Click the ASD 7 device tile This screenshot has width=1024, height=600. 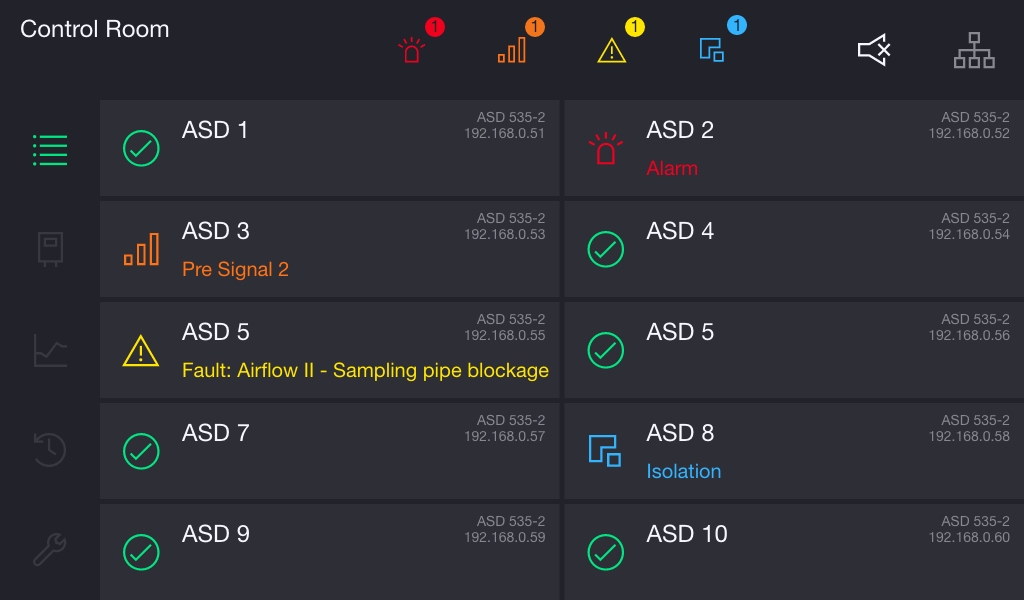(329, 451)
